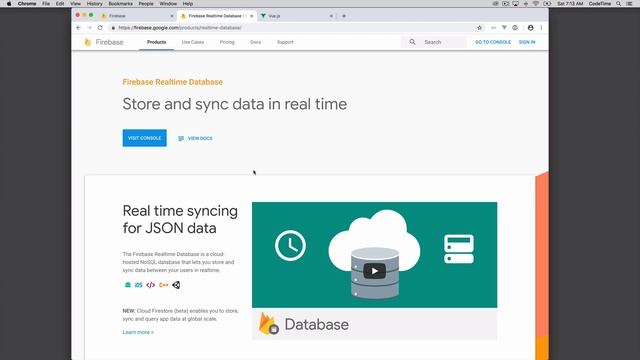This screenshot has width=640, height=360.
Task: Reload the page with the refresh icon
Action: pyautogui.click(x=100, y=28)
